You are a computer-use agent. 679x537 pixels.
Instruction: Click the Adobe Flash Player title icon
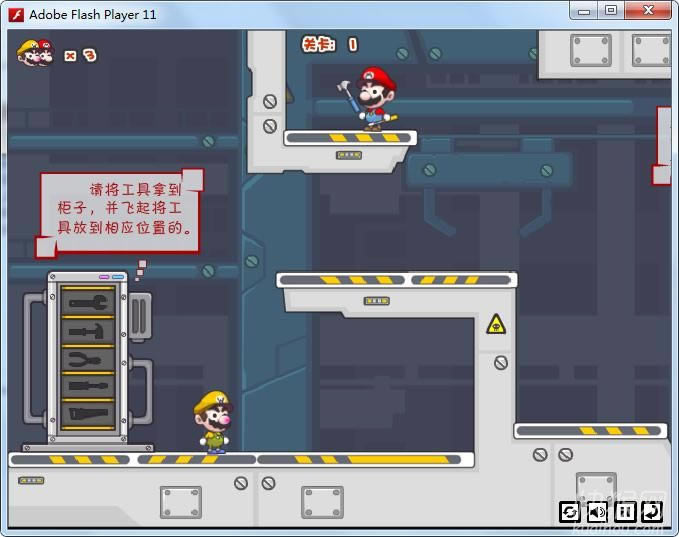click(x=16, y=15)
